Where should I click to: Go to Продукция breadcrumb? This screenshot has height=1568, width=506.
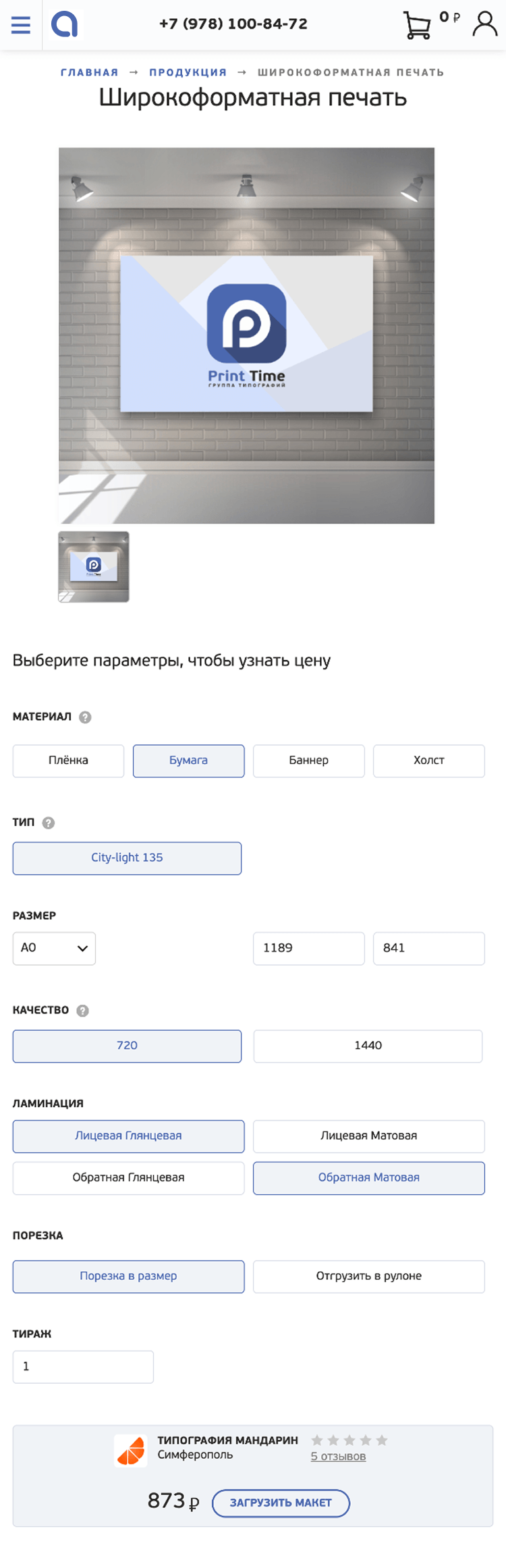[188, 72]
